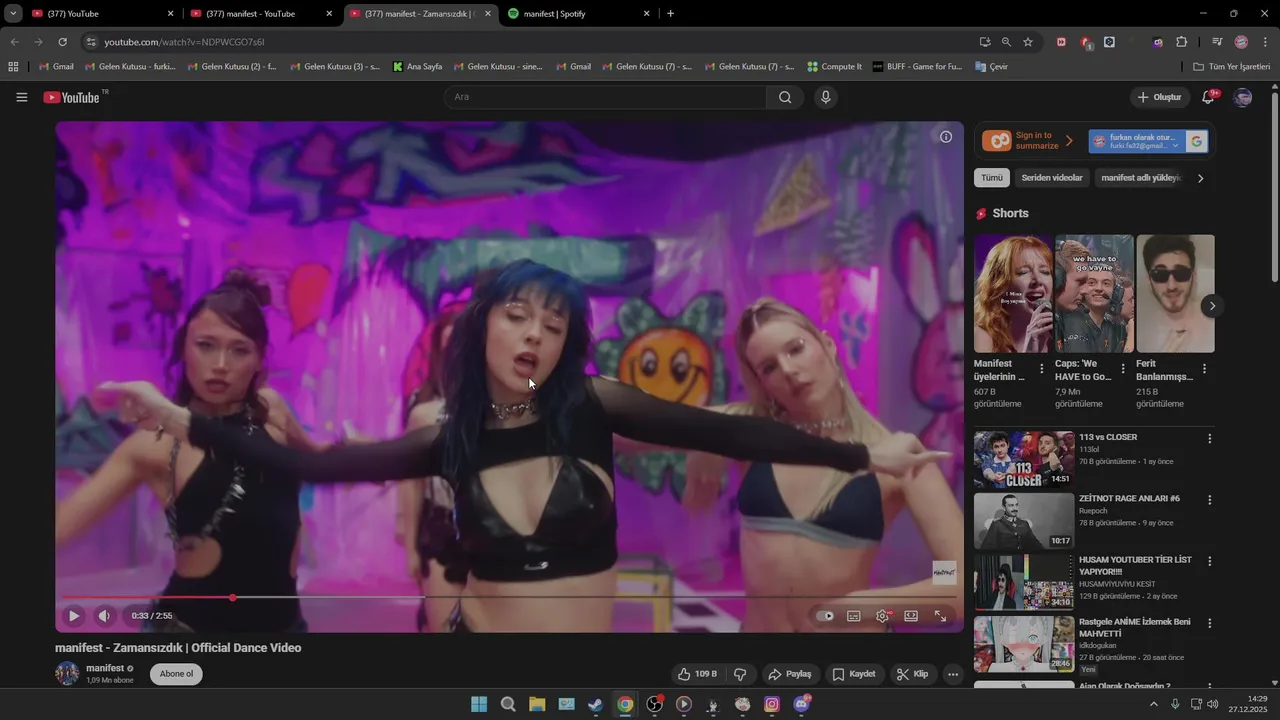The image size is (1280, 720).
Task: Open Chrome media controls icon
Action: coord(1217,42)
